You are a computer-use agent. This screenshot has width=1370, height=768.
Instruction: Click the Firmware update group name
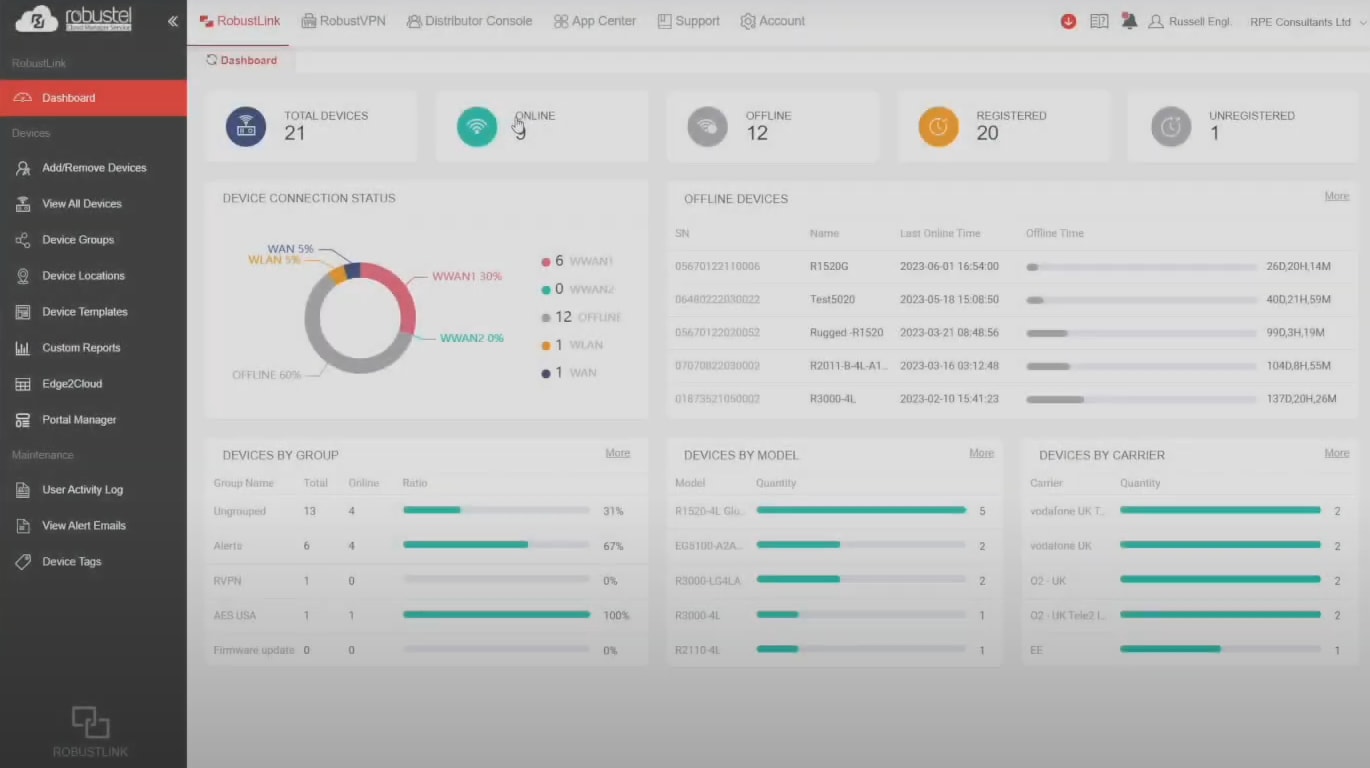pyautogui.click(x=254, y=650)
